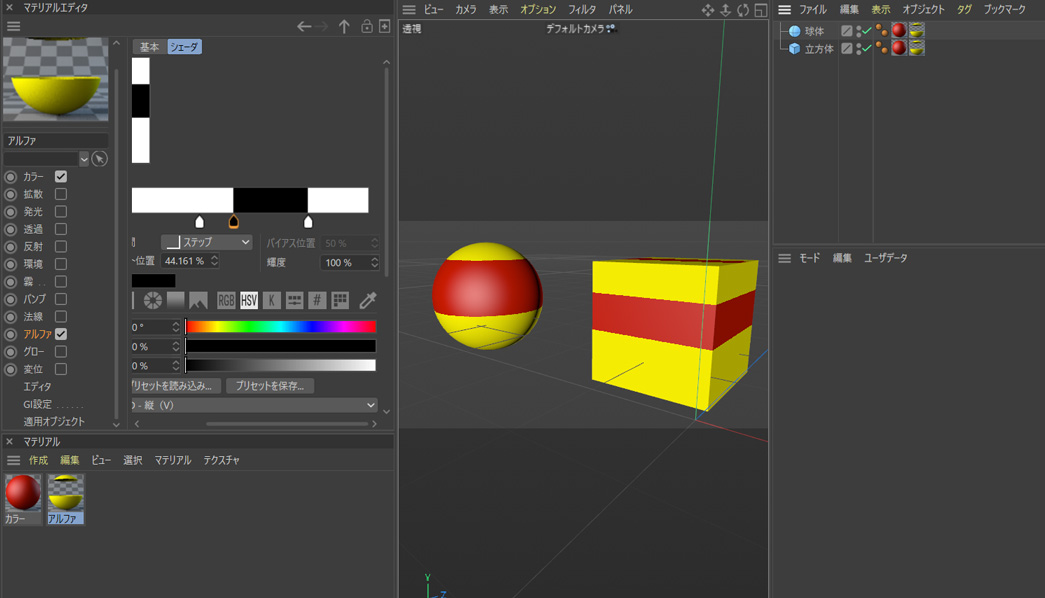
Task: Disable the アルファ channel checkbox
Action: (61, 334)
